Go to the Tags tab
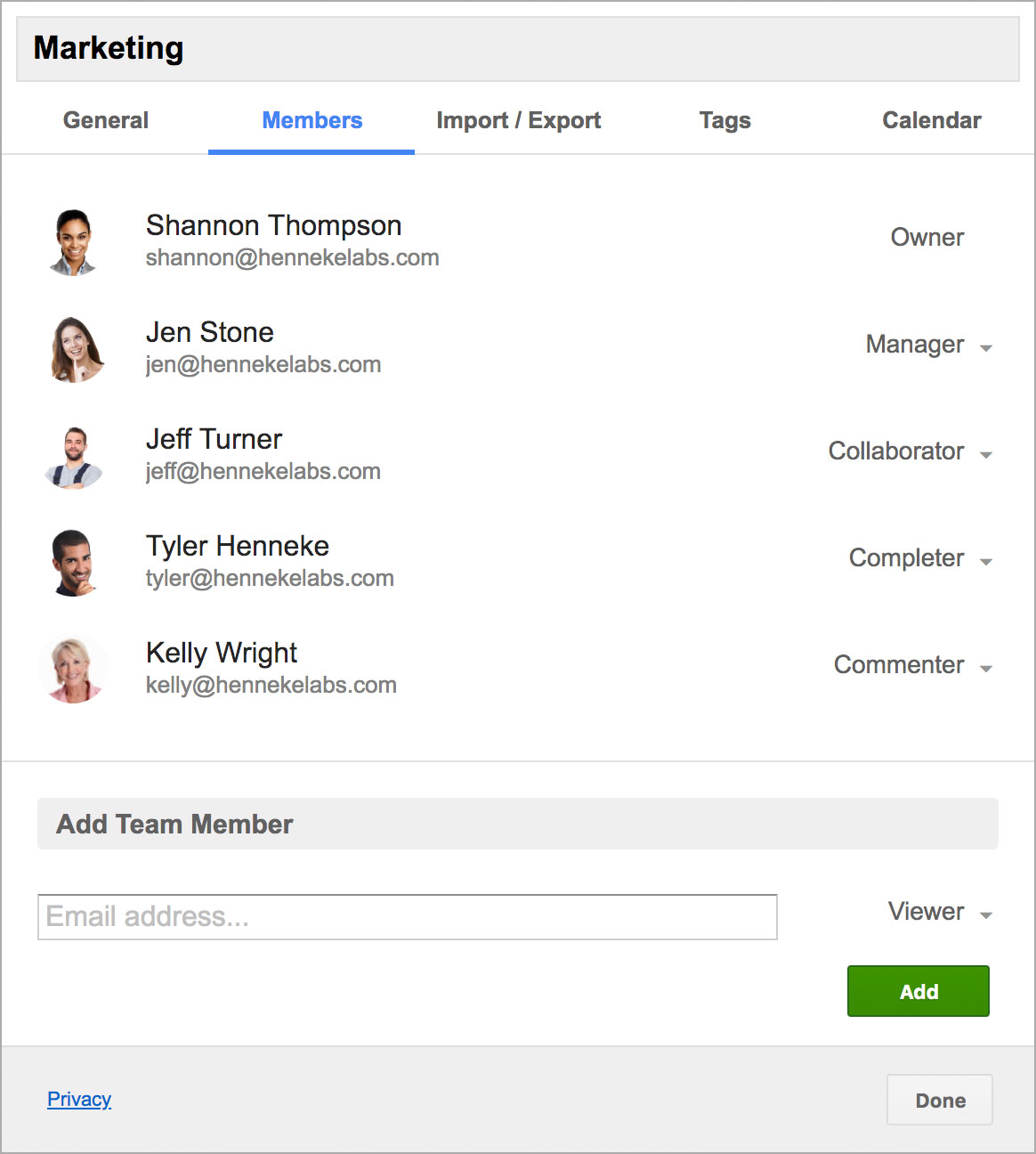The width and height of the screenshot is (1036, 1154). coord(724,121)
